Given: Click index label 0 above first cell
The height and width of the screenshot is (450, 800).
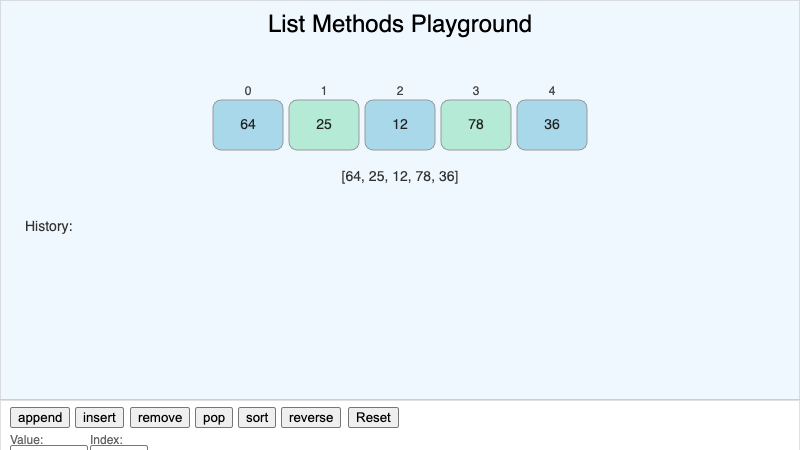Looking at the screenshot, I should point(248,91).
